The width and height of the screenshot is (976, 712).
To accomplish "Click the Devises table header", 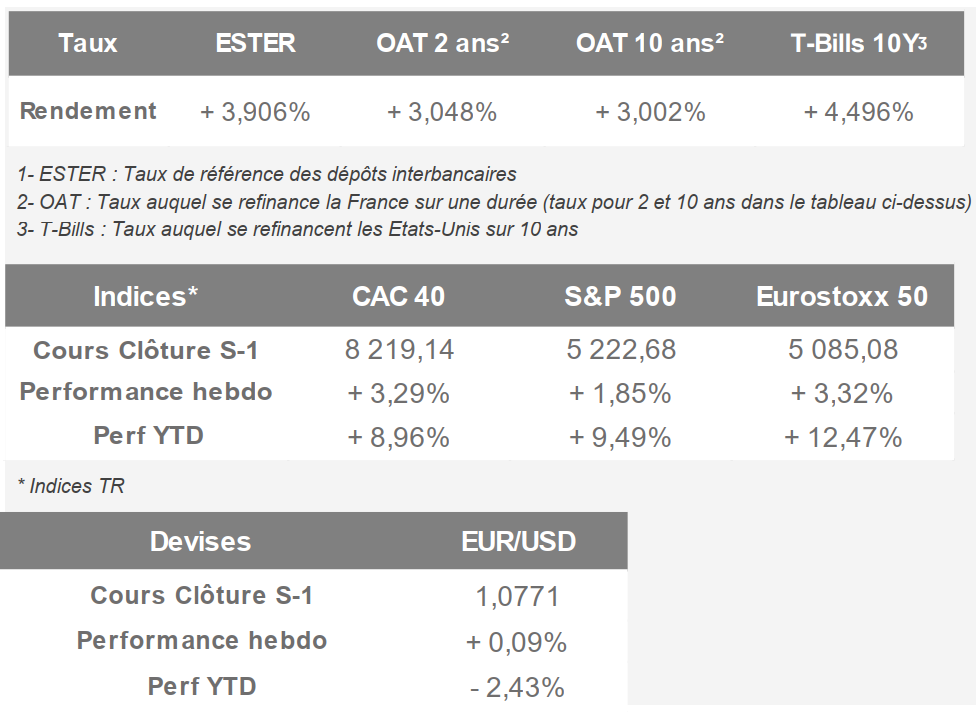I will 200,542.
